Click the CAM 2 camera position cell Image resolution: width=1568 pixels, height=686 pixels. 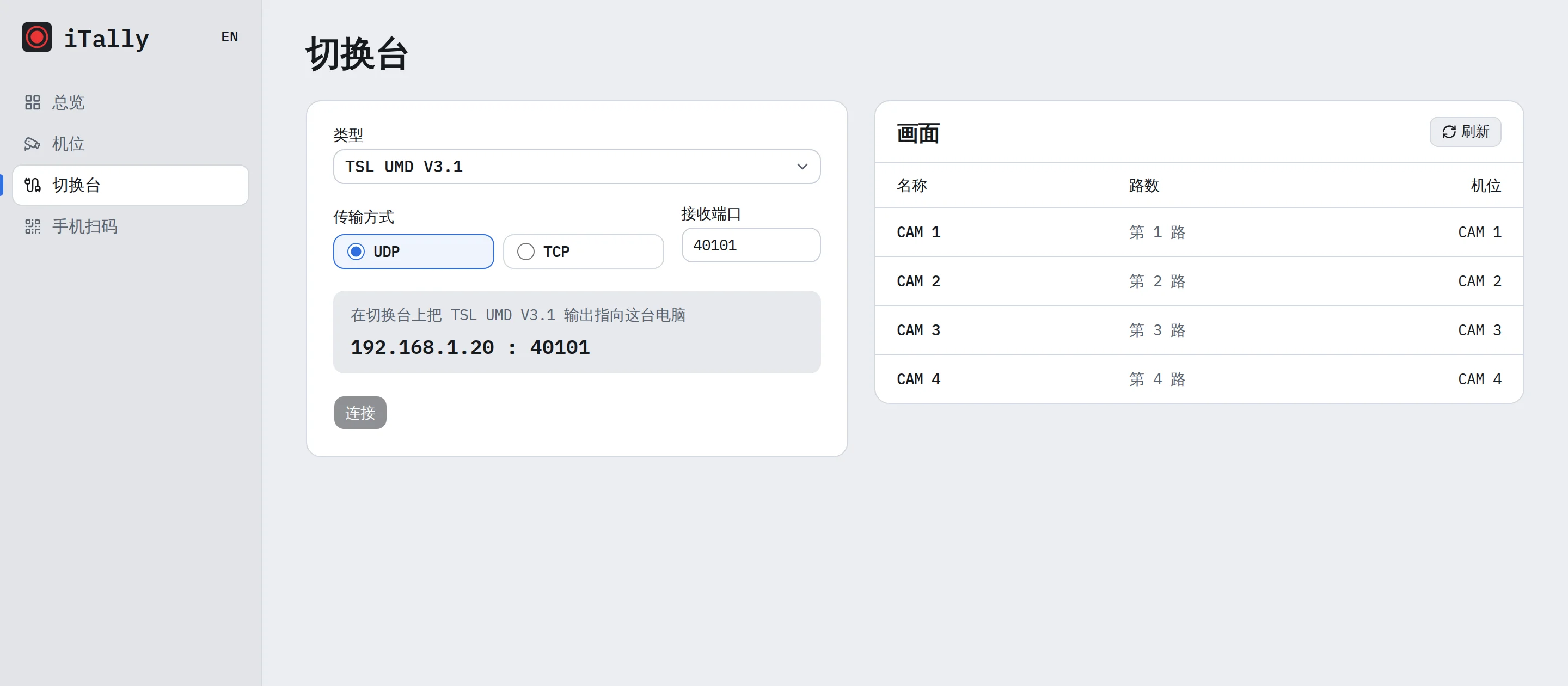[1480, 281]
